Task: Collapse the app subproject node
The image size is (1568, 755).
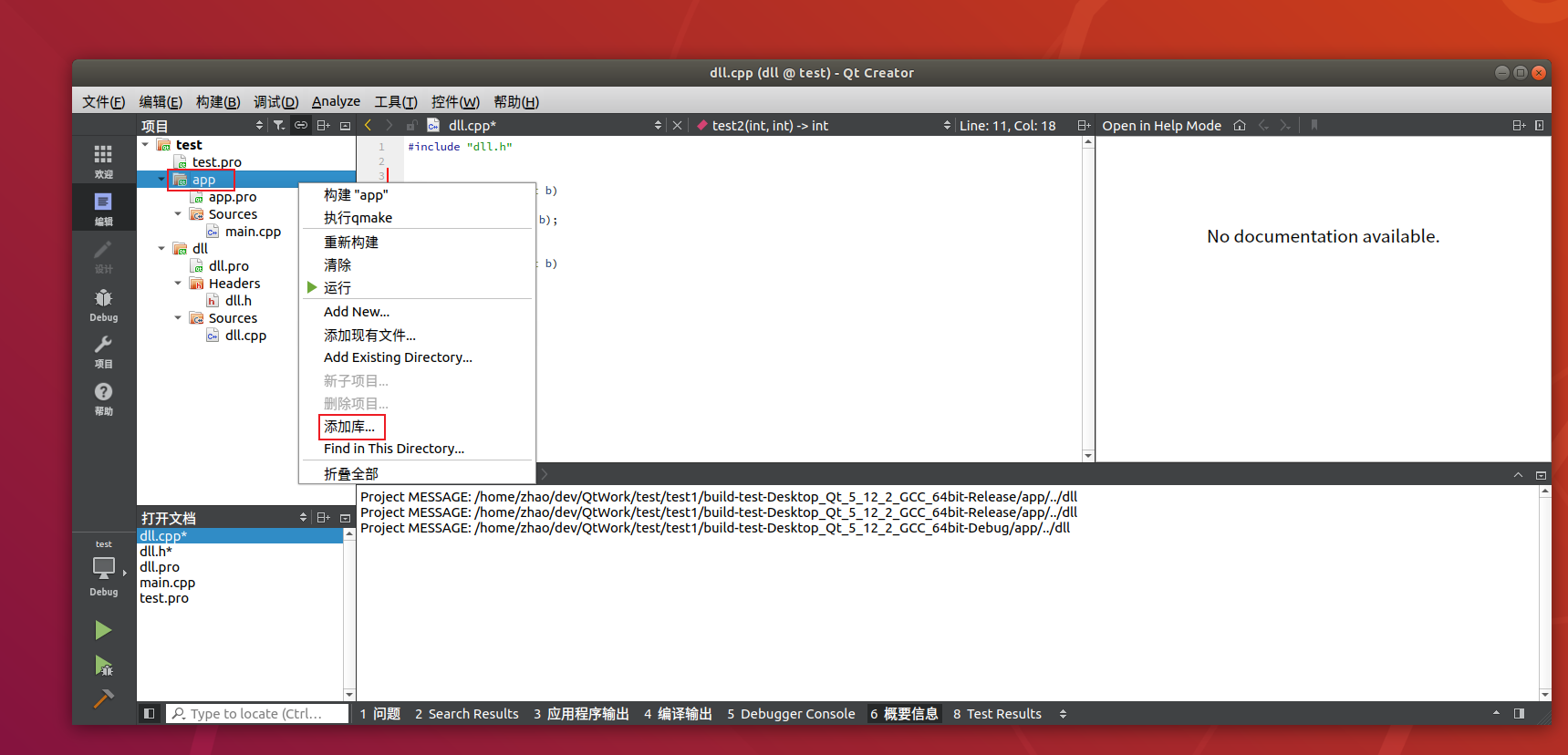Action: tap(161, 179)
